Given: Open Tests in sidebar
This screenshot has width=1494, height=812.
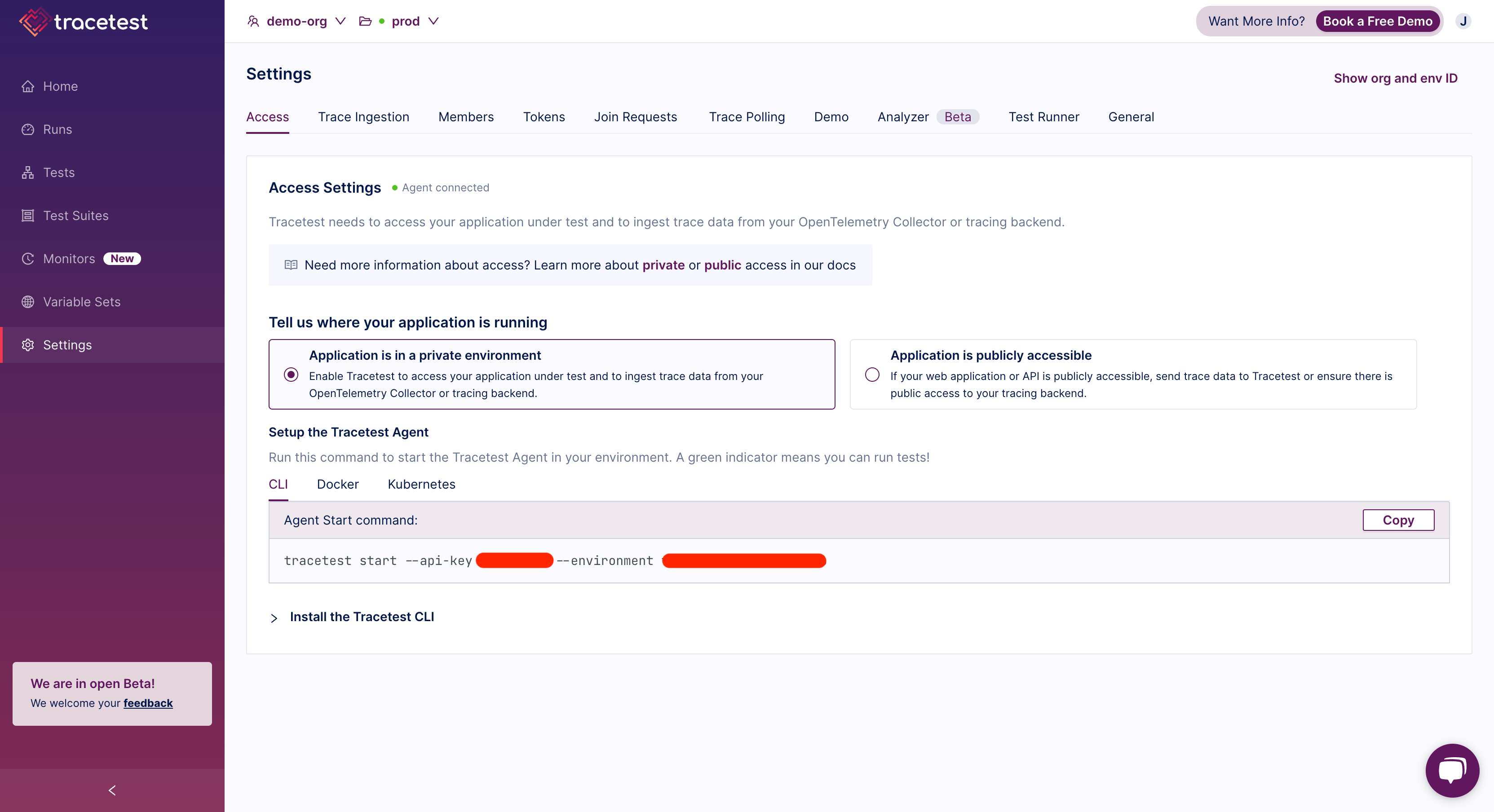Looking at the screenshot, I should [x=112, y=173].
